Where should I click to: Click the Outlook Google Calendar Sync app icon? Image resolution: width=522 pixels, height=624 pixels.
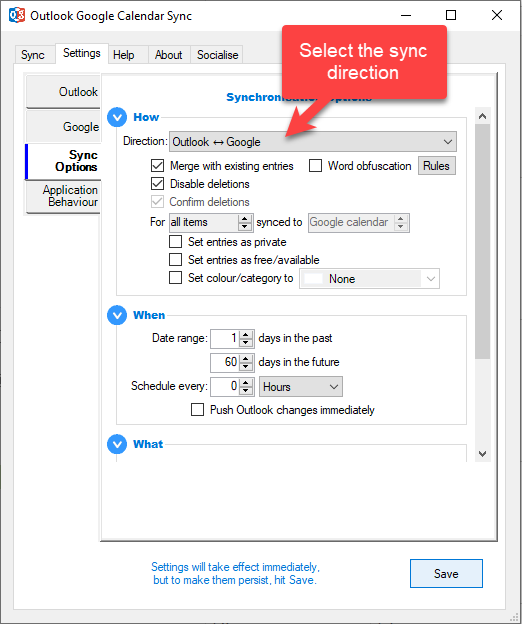tap(17, 16)
